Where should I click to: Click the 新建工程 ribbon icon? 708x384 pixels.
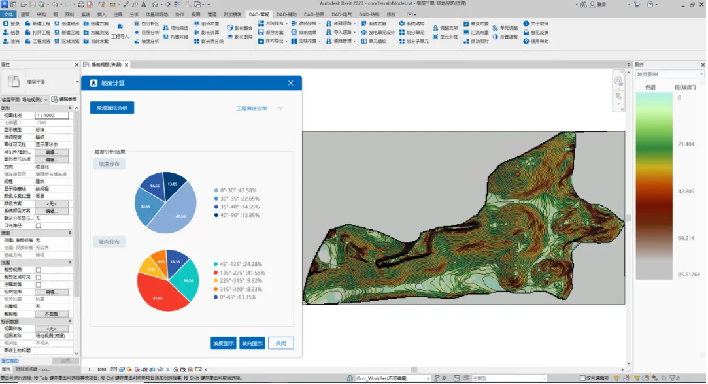28,23
